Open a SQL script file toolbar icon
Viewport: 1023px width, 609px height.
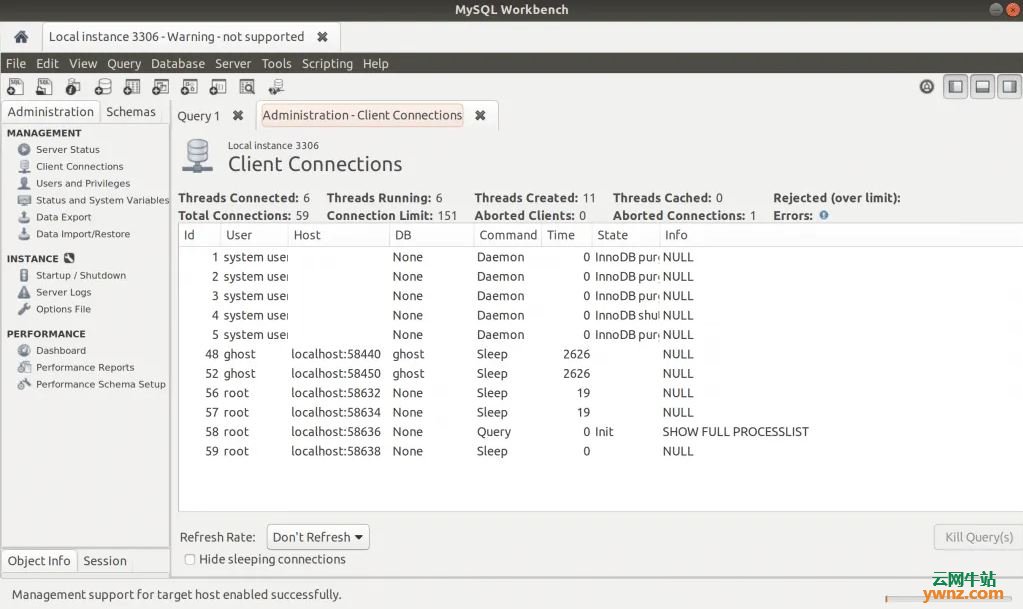point(44,87)
